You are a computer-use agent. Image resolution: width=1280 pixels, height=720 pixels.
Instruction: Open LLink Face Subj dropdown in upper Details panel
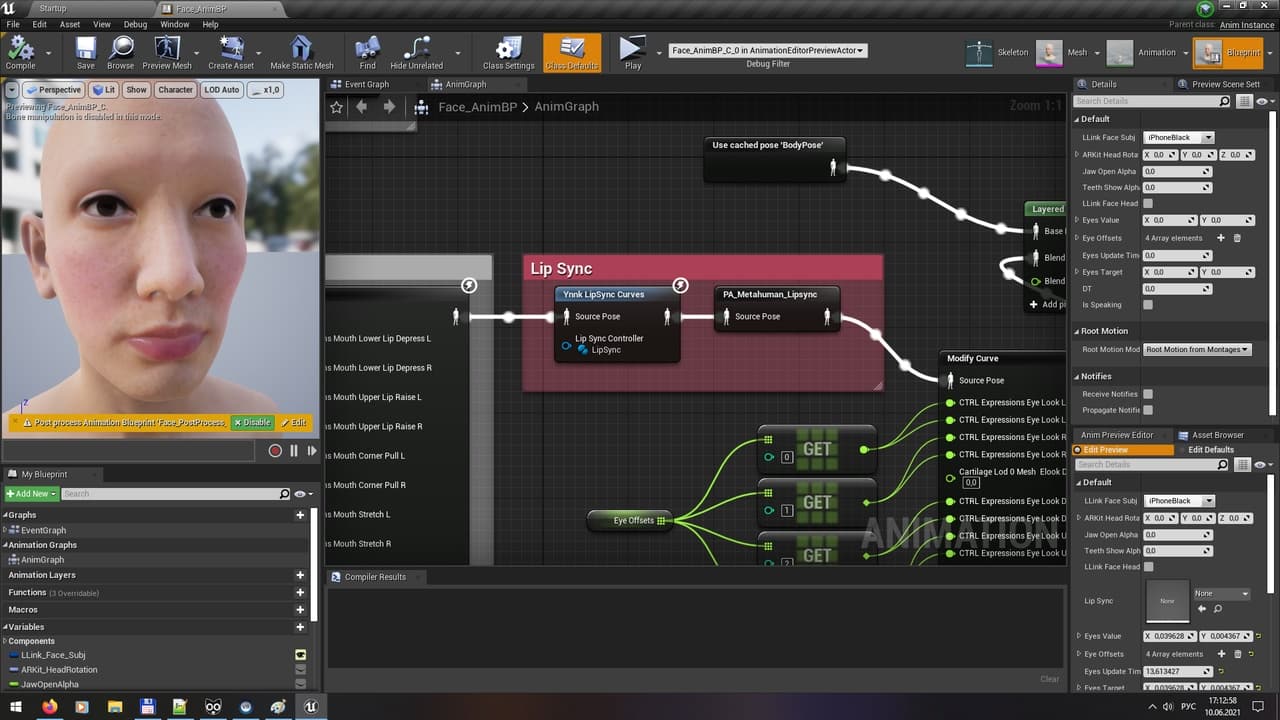(1179, 137)
